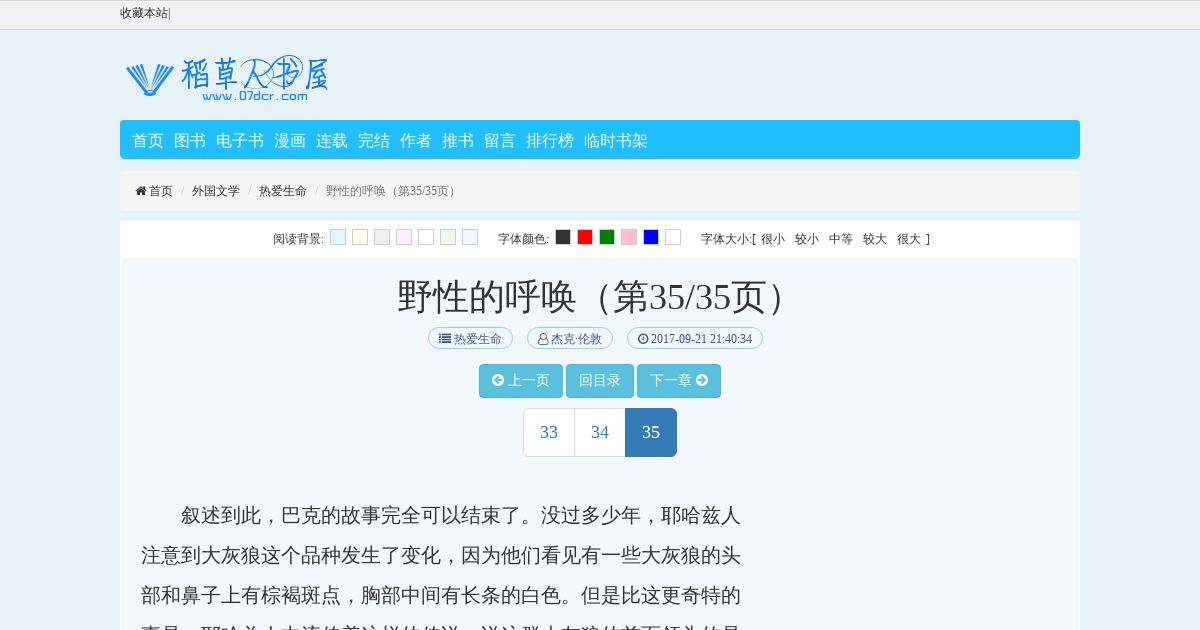
Task: Jump to page 33
Action: pyautogui.click(x=549, y=432)
